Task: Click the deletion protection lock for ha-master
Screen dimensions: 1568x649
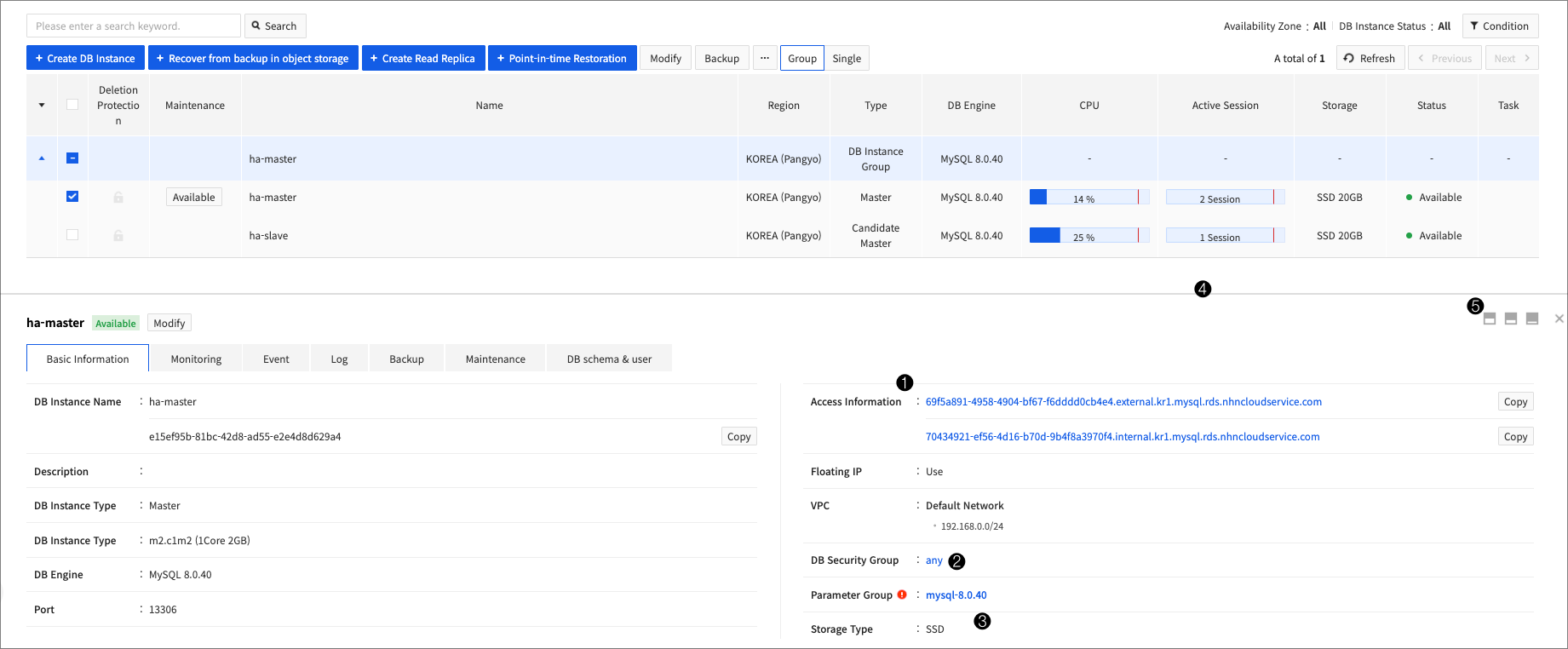Action: click(x=118, y=198)
